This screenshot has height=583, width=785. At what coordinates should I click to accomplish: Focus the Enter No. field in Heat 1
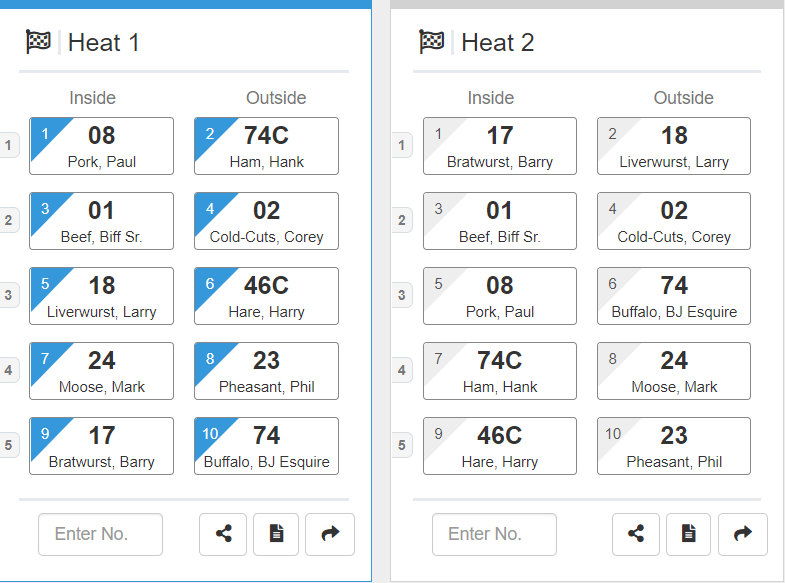point(100,534)
